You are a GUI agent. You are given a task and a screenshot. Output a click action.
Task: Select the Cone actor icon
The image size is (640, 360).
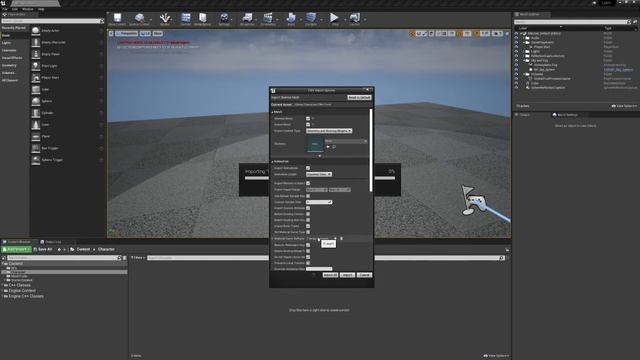pyautogui.click(x=36, y=125)
